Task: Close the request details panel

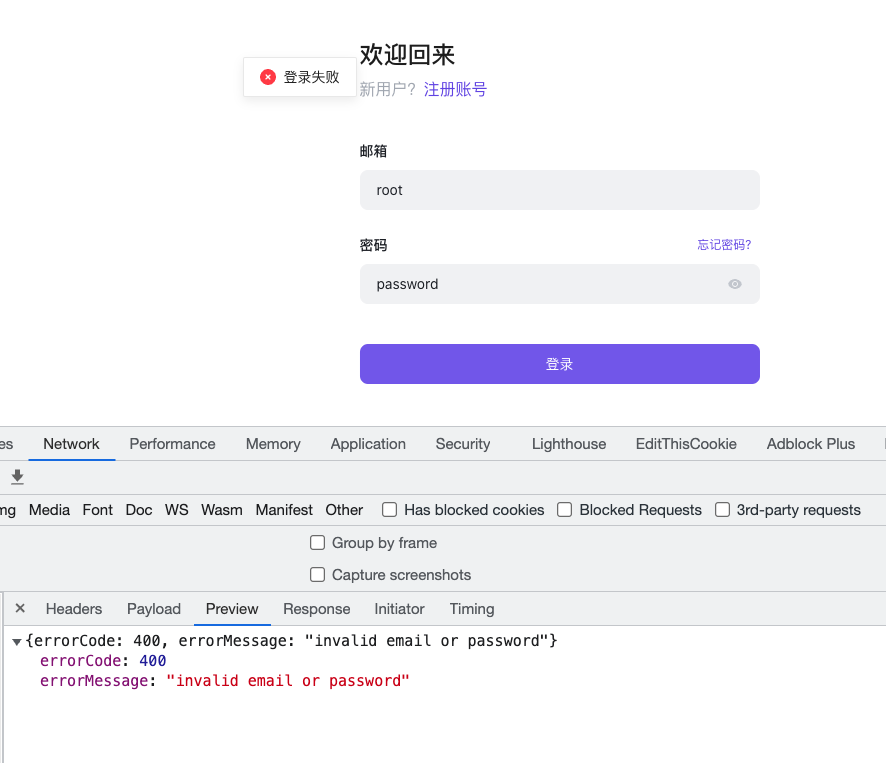Action: click(x=20, y=608)
